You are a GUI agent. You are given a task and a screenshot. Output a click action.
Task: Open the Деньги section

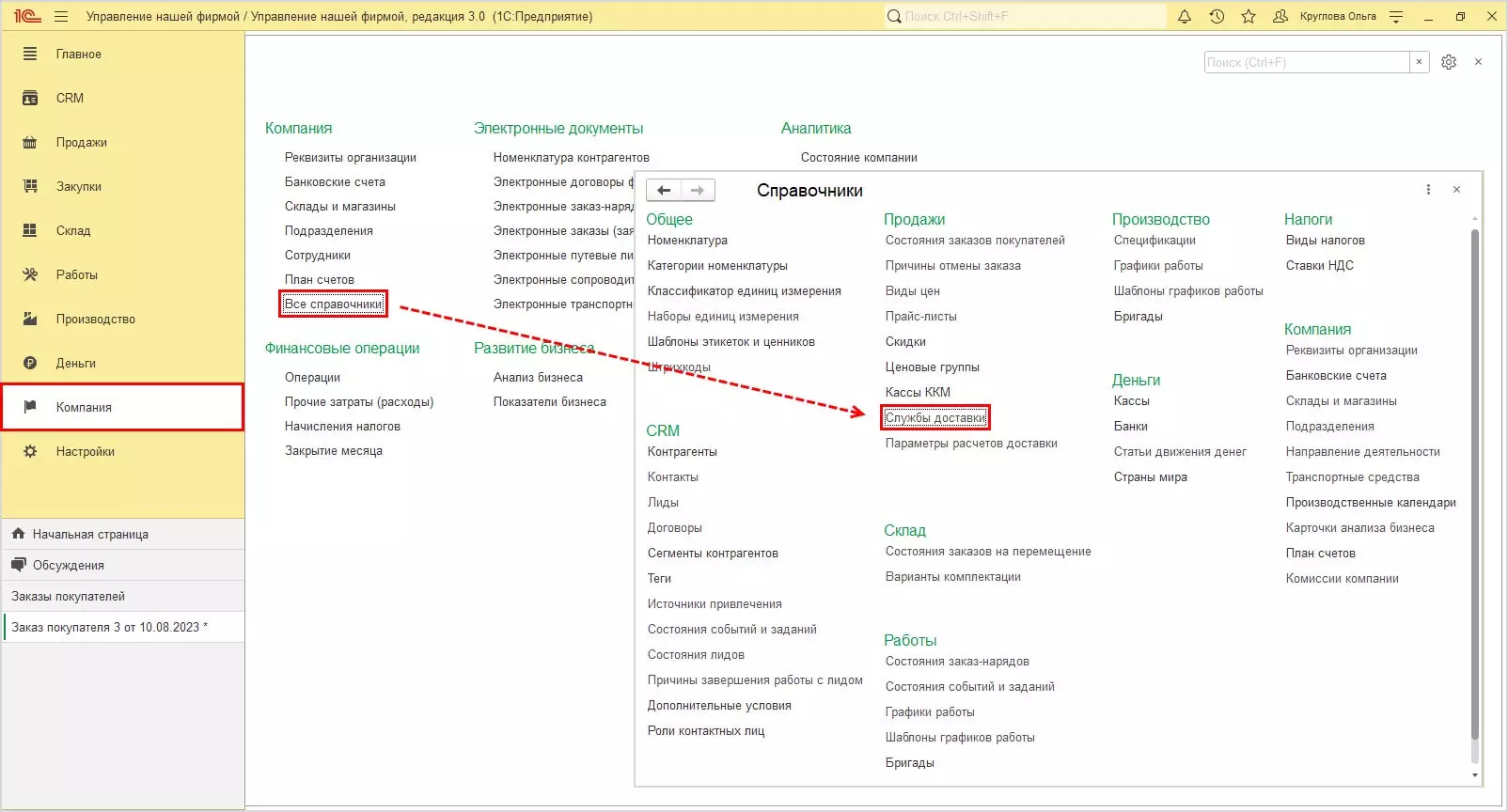point(76,363)
